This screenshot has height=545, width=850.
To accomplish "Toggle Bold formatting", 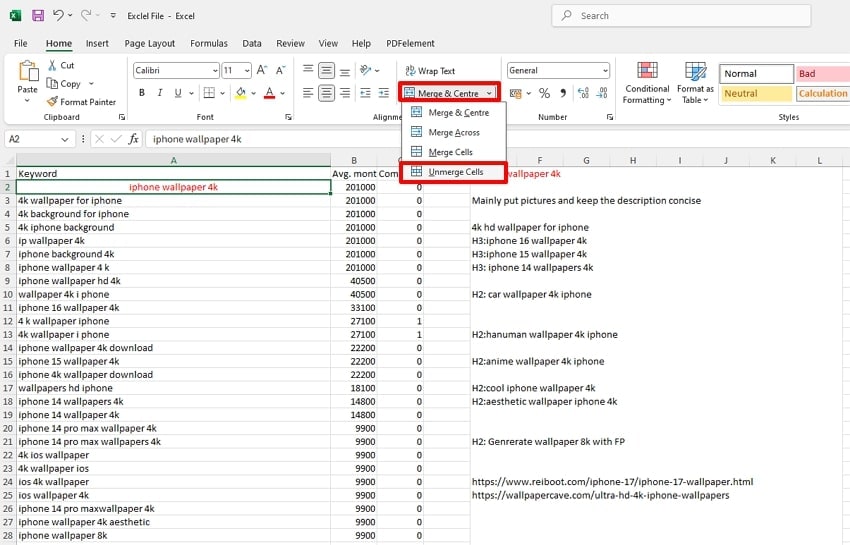I will 142,93.
